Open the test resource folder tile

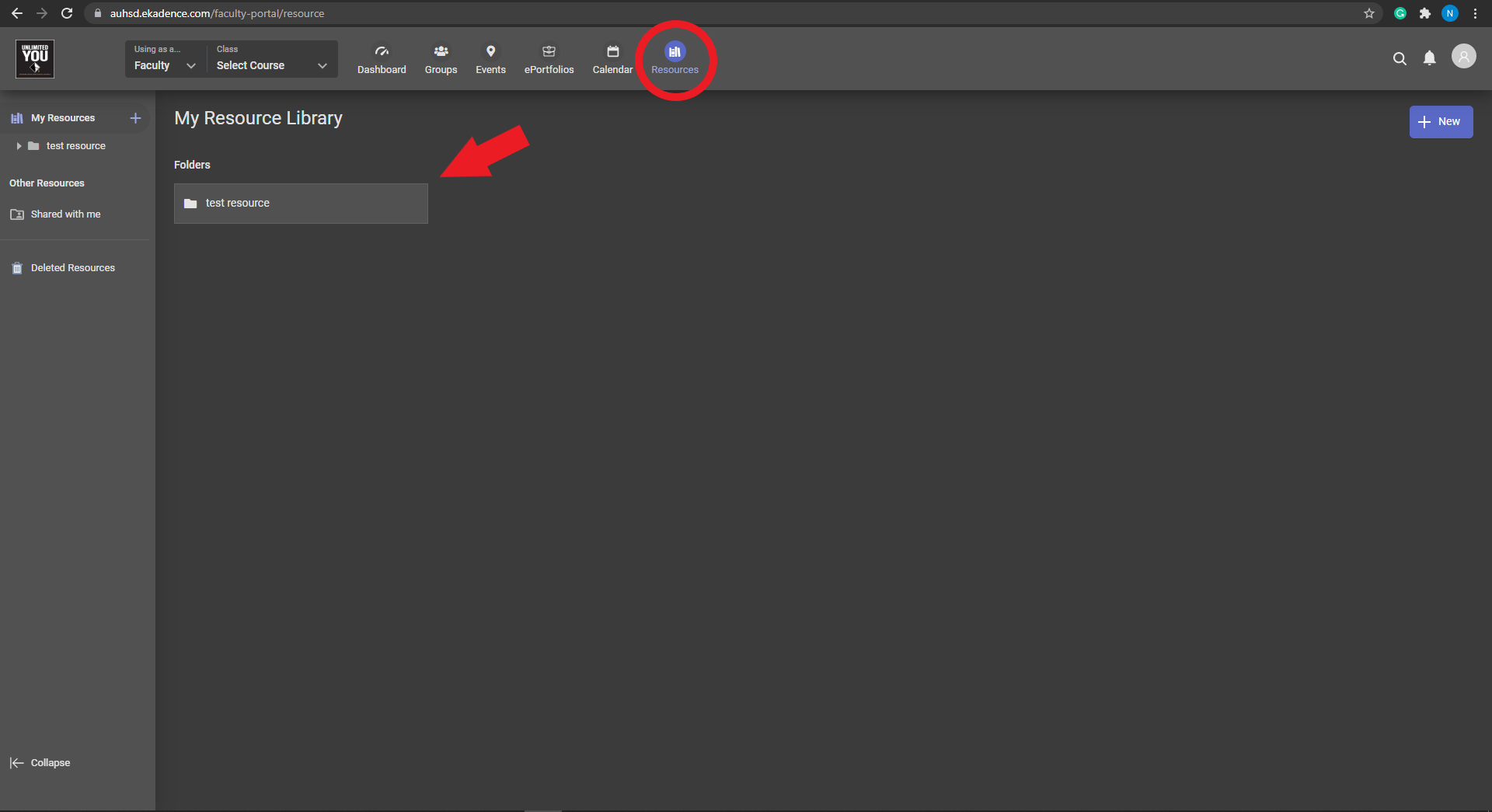click(x=301, y=204)
